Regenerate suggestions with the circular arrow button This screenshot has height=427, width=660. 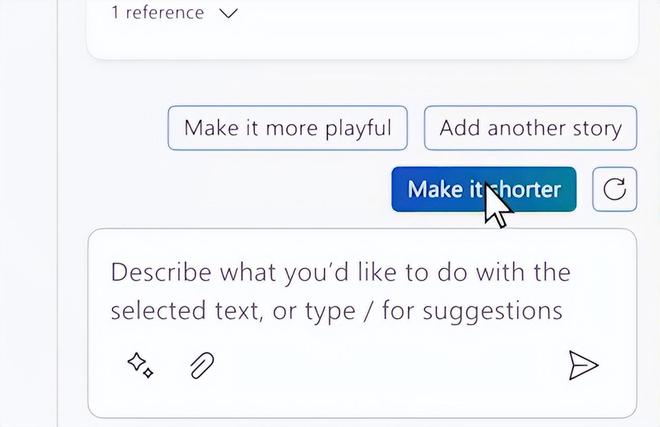pos(614,190)
